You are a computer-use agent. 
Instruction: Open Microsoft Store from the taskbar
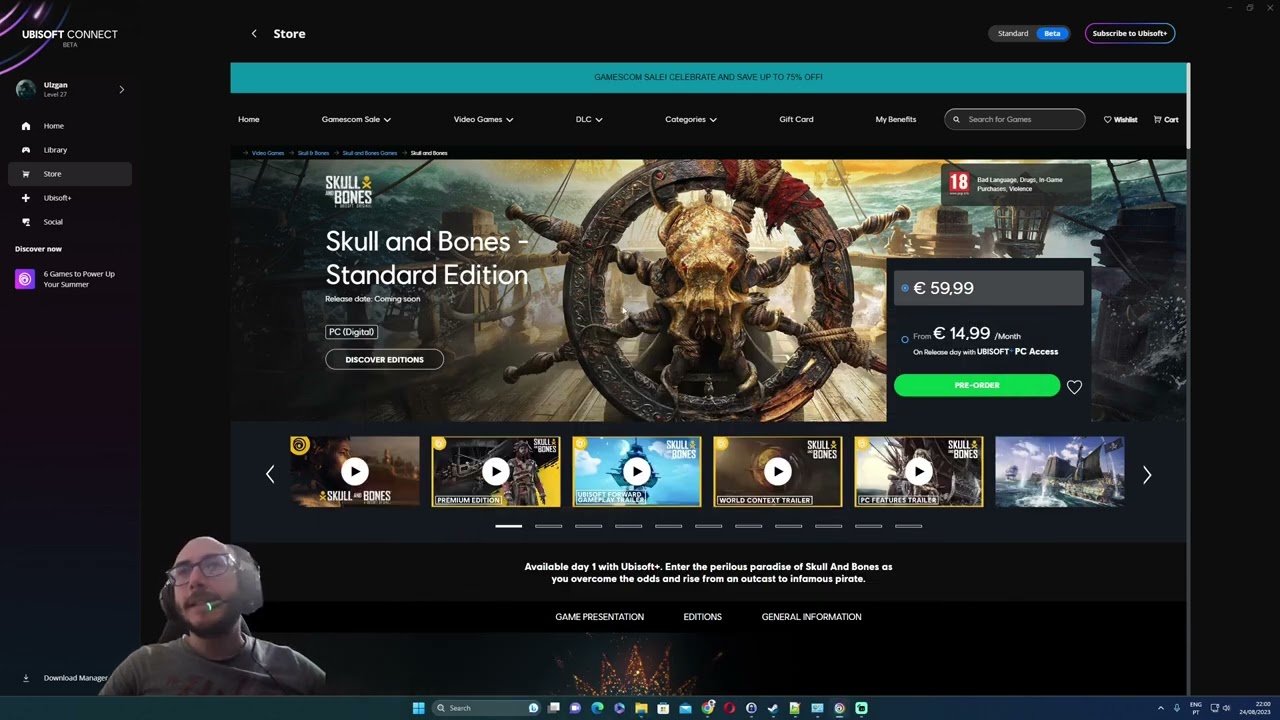(x=663, y=708)
